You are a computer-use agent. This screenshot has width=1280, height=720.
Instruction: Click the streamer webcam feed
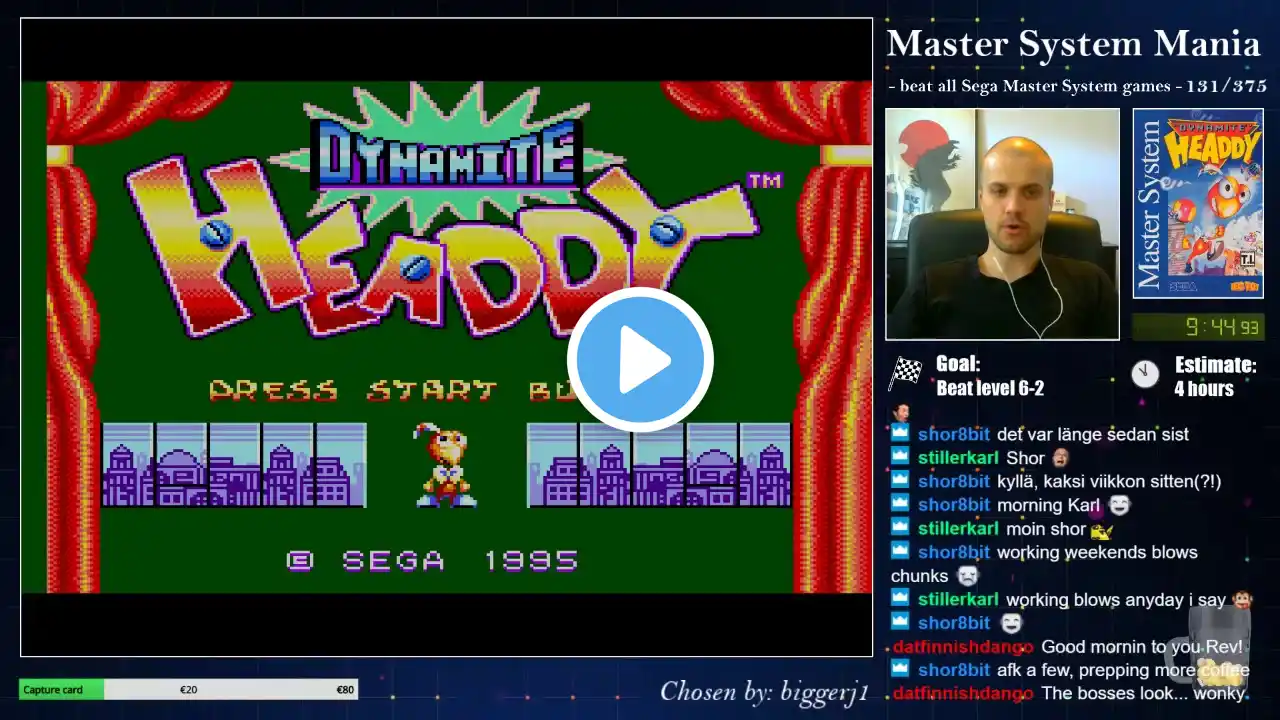pyautogui.click(x=1002, y=224)
